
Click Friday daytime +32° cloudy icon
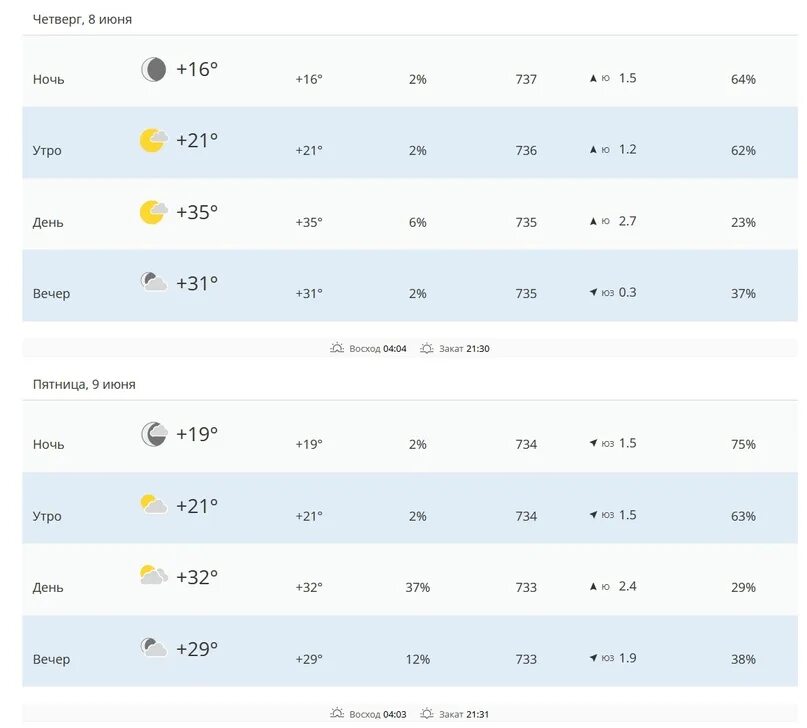(153, 575)
